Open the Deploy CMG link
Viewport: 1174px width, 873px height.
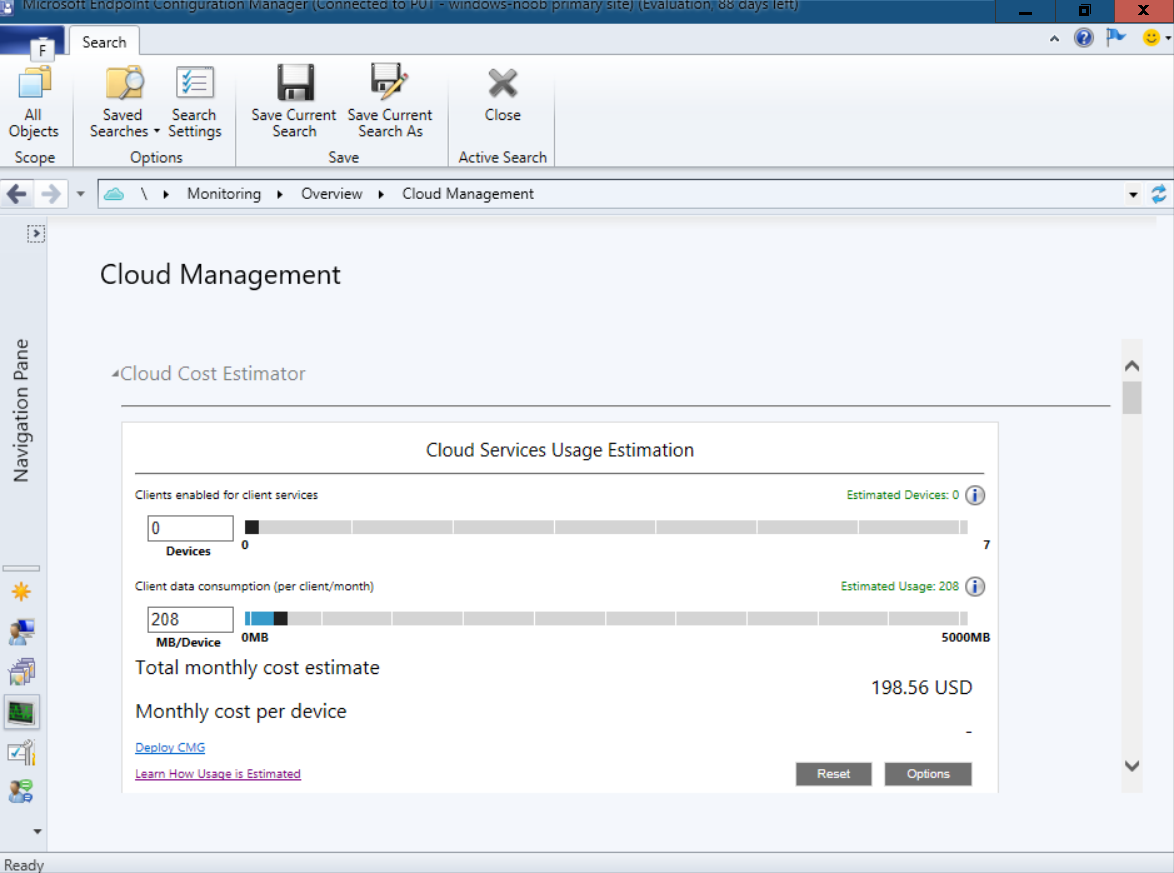170,747
